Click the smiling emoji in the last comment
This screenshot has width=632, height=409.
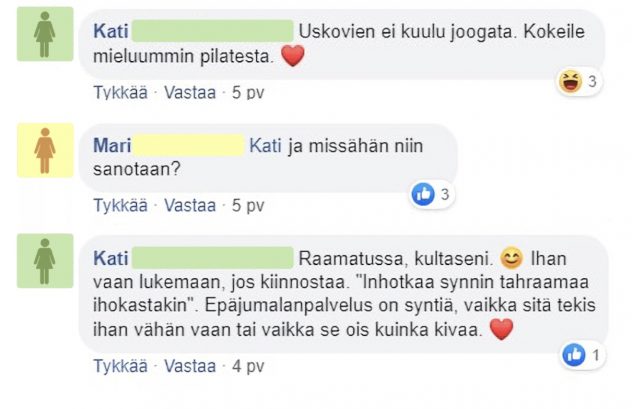[x=511, y=258]
